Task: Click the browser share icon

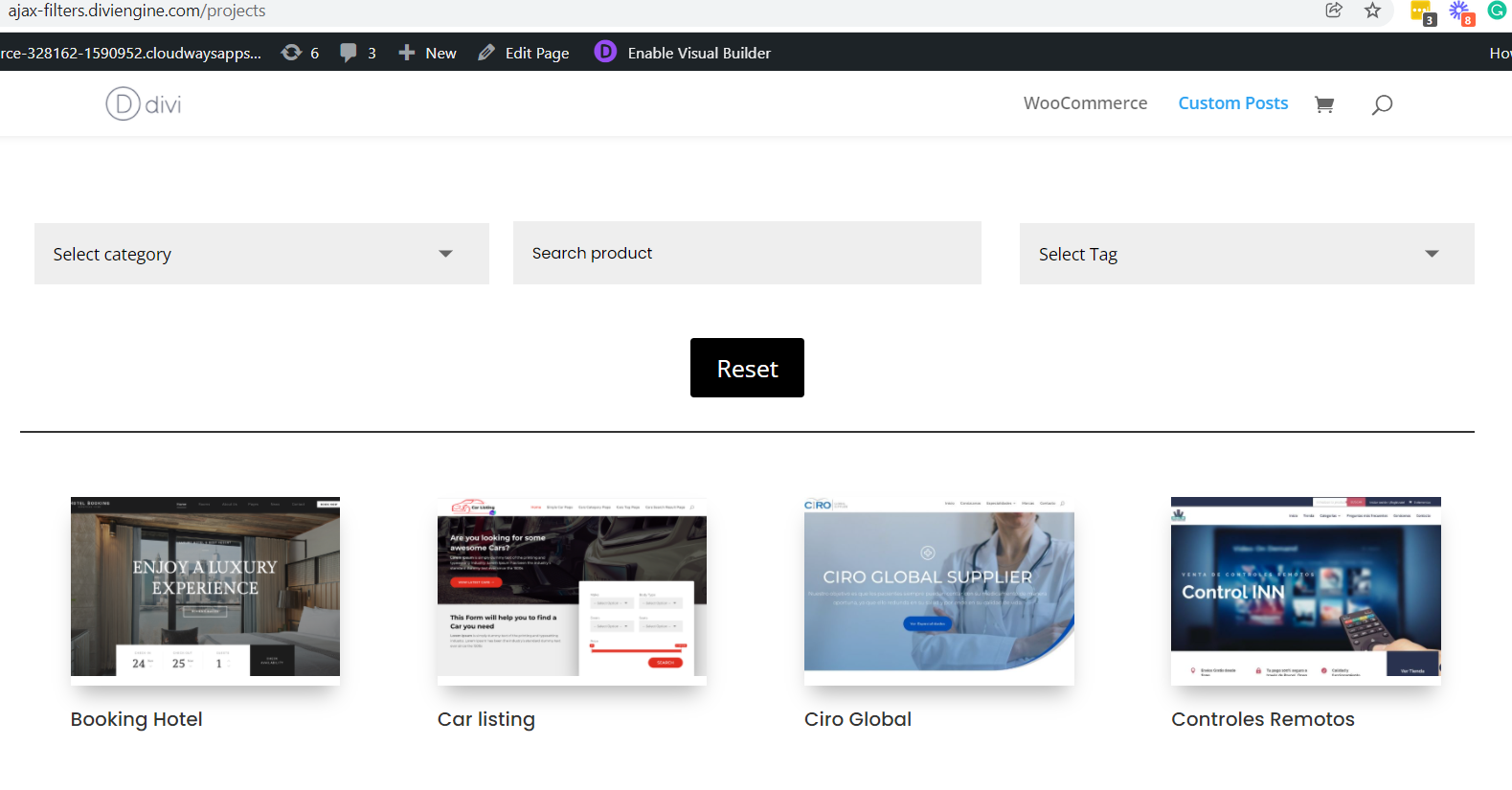Action: click(x=1334, y=11)
